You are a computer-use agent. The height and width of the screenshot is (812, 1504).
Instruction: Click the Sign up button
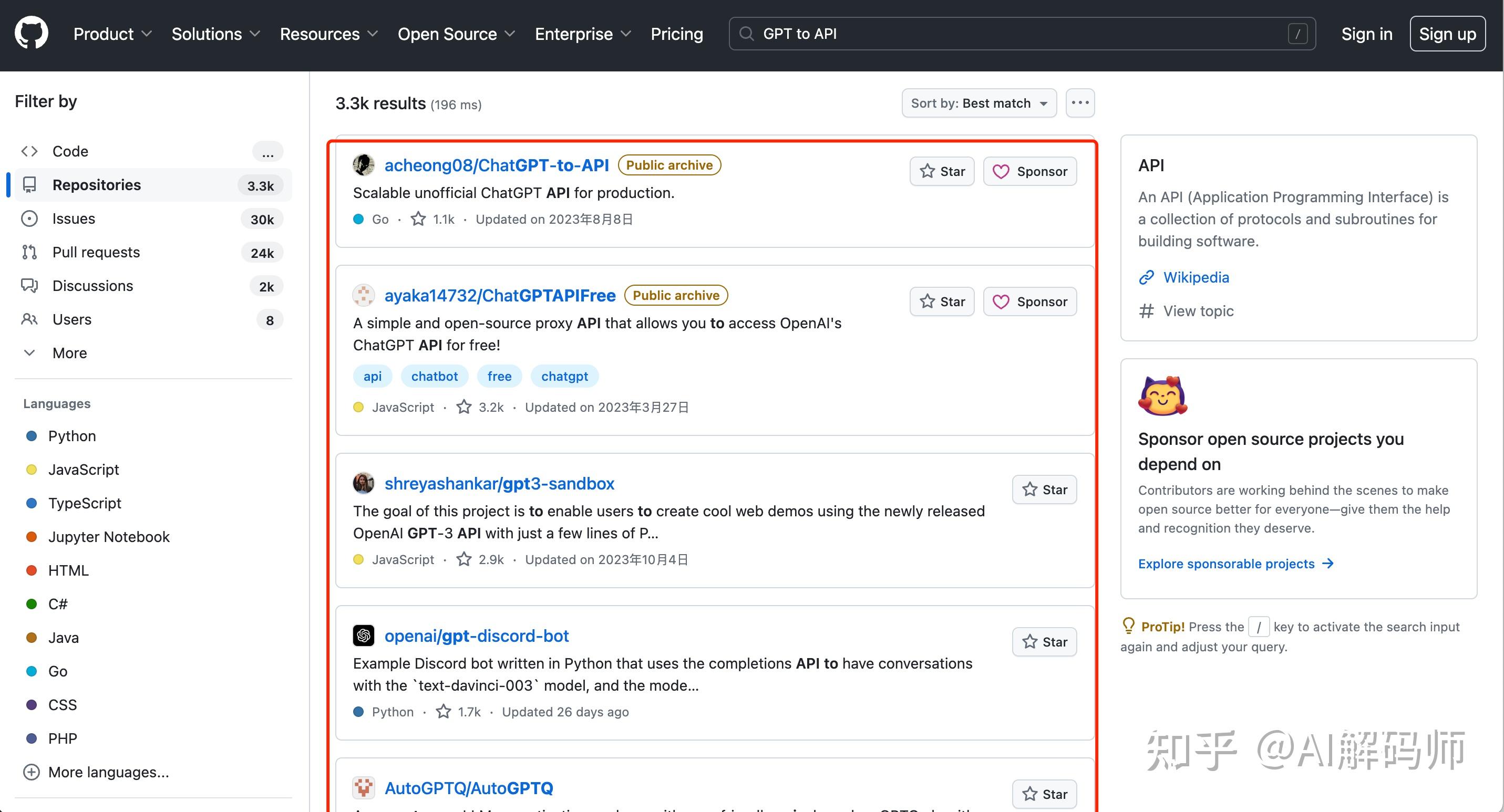1447,34
